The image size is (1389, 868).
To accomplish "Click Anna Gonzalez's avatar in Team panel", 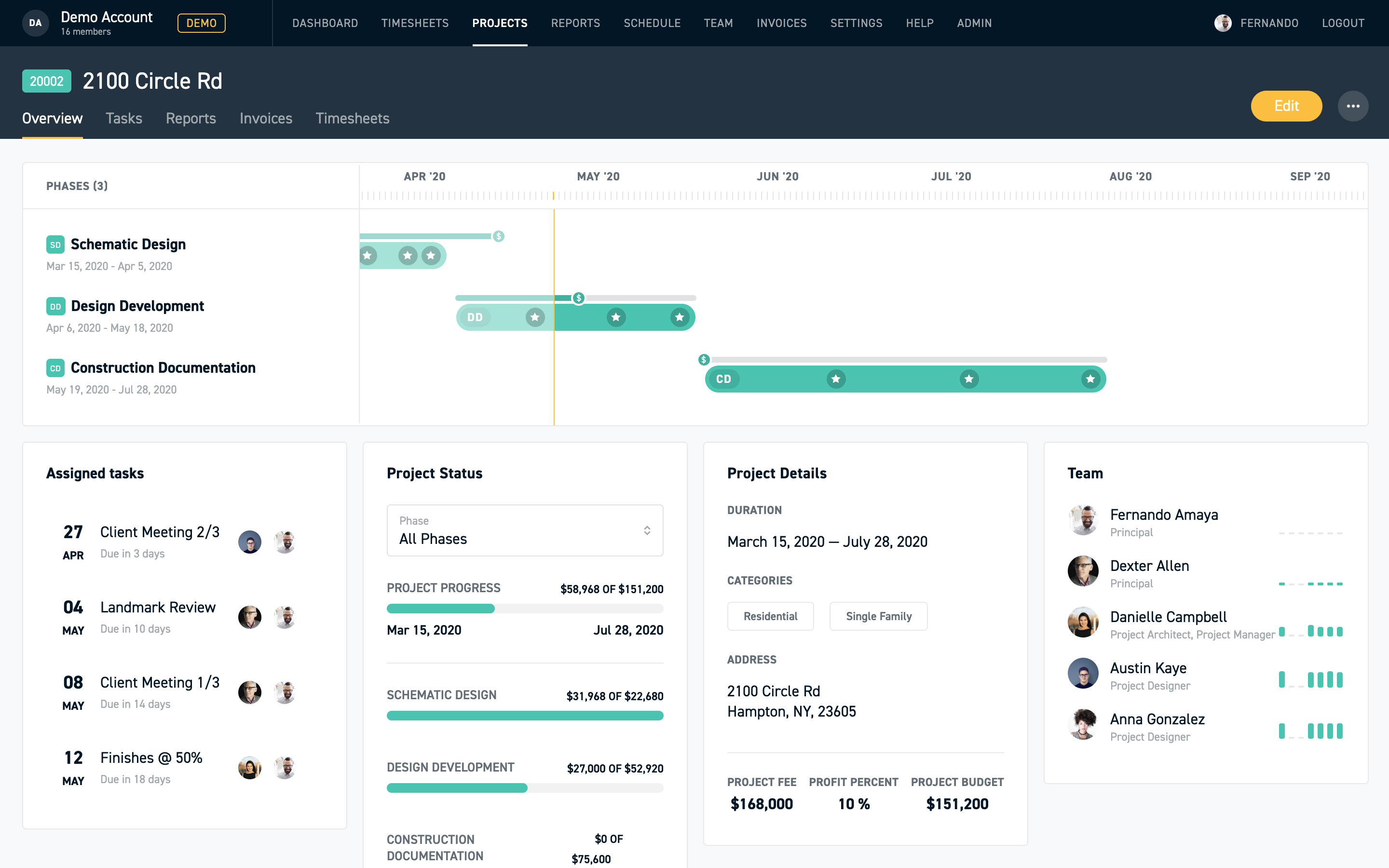I will (1083, 724).
